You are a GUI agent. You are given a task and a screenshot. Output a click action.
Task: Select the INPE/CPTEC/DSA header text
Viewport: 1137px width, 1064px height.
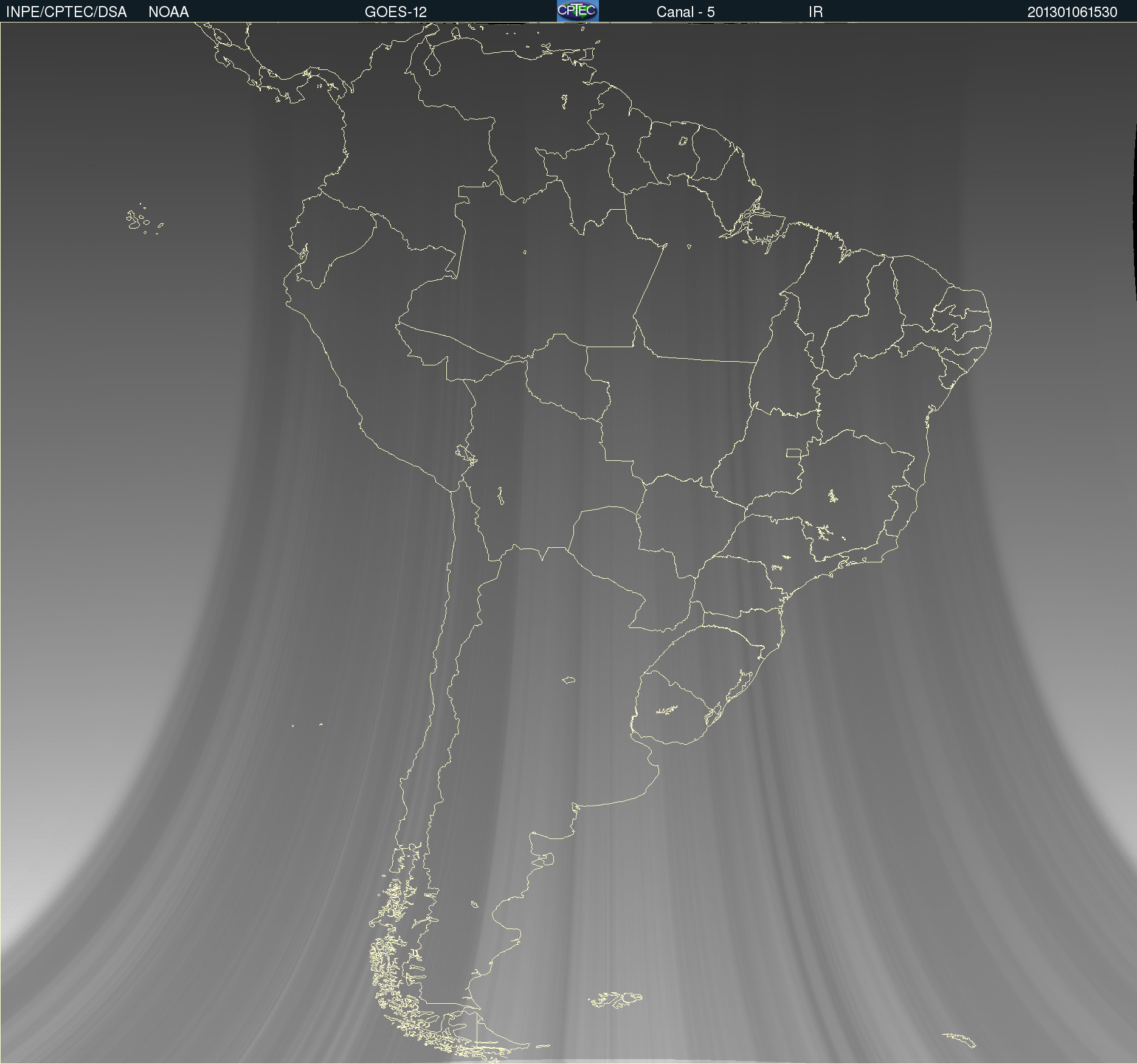66,12
